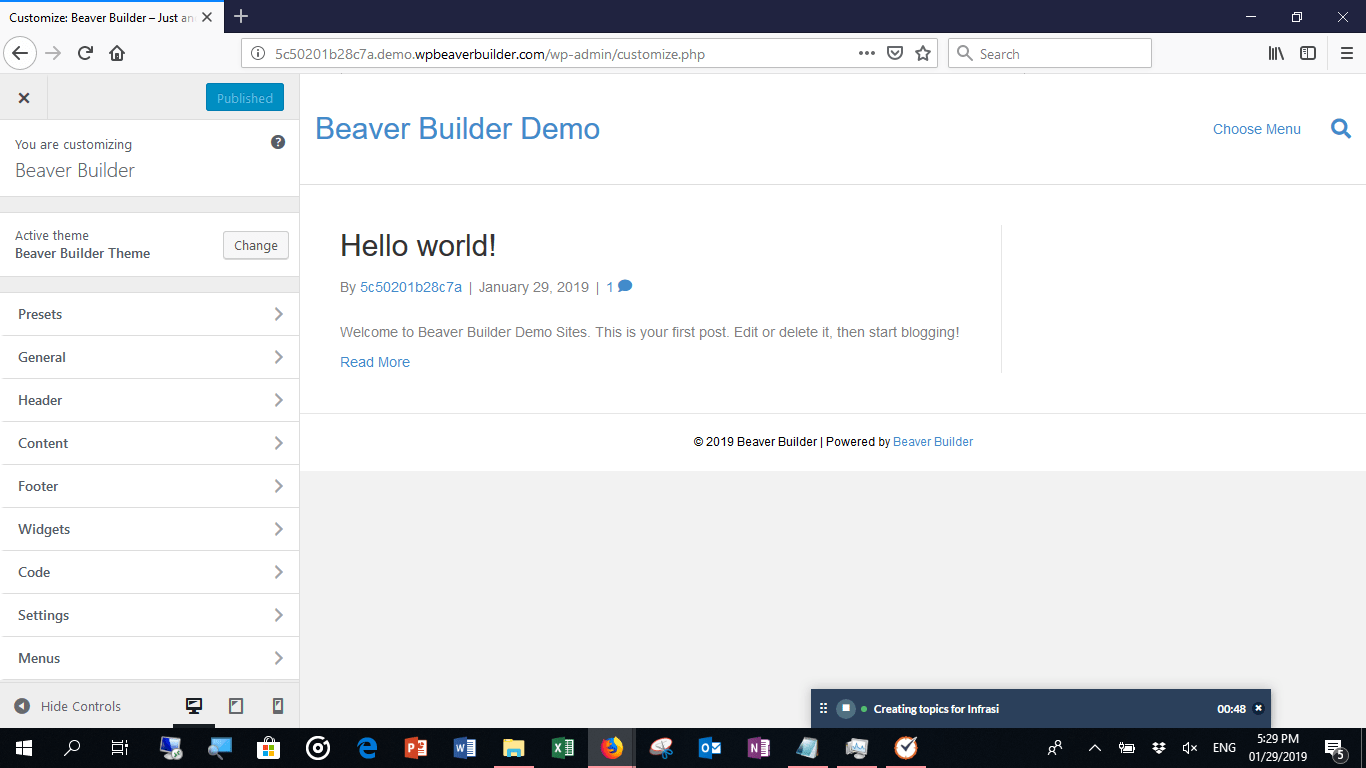Image resolution: width=1366 pixels, height=768 pixels.
Task: Switch preview to mobile view
Action: tap(276, 705)
